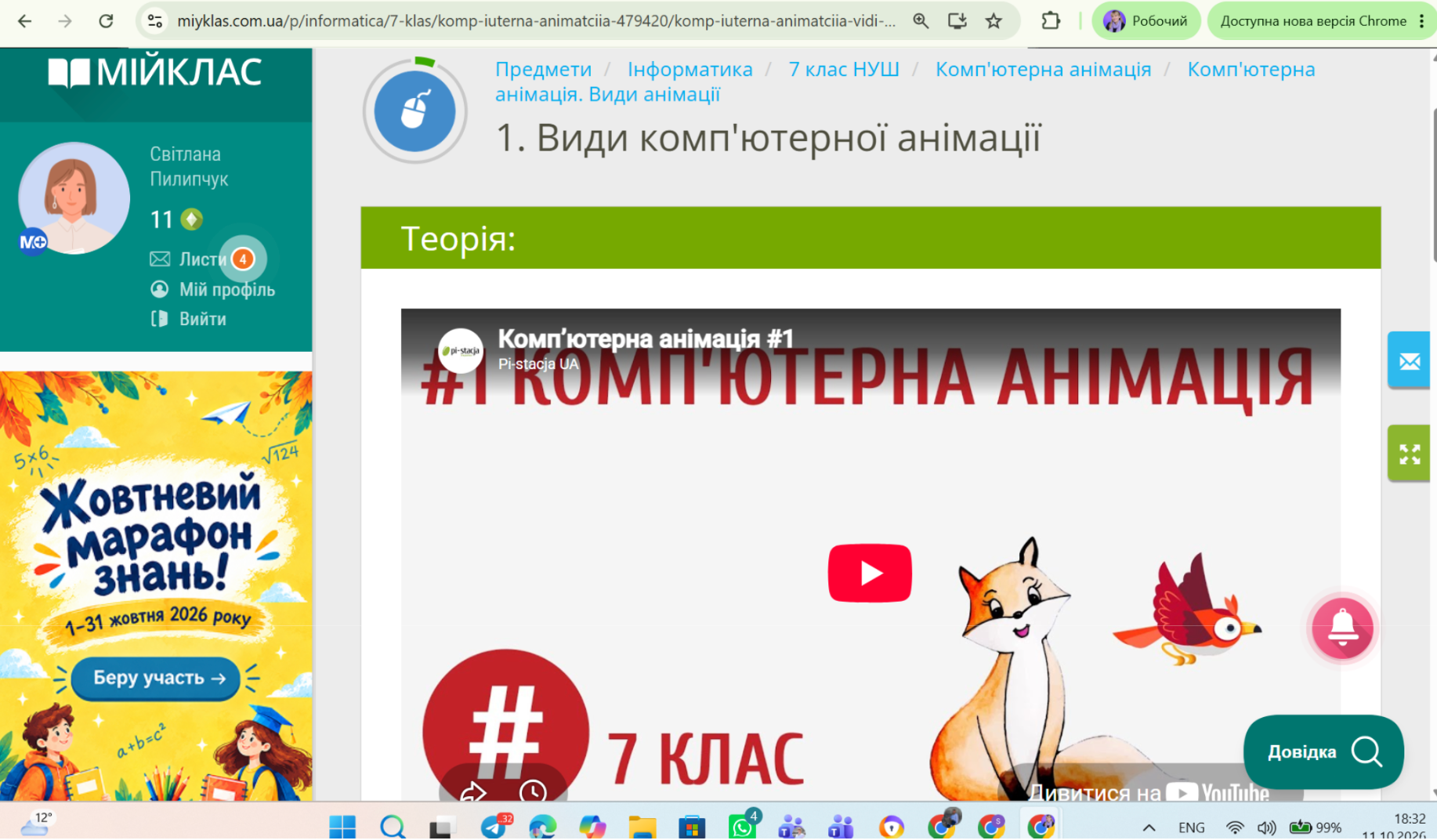Toggle fullscreen with green expand icon
The width and height of the screenshot is (1437, 840).
click(x=1409, y=454)
